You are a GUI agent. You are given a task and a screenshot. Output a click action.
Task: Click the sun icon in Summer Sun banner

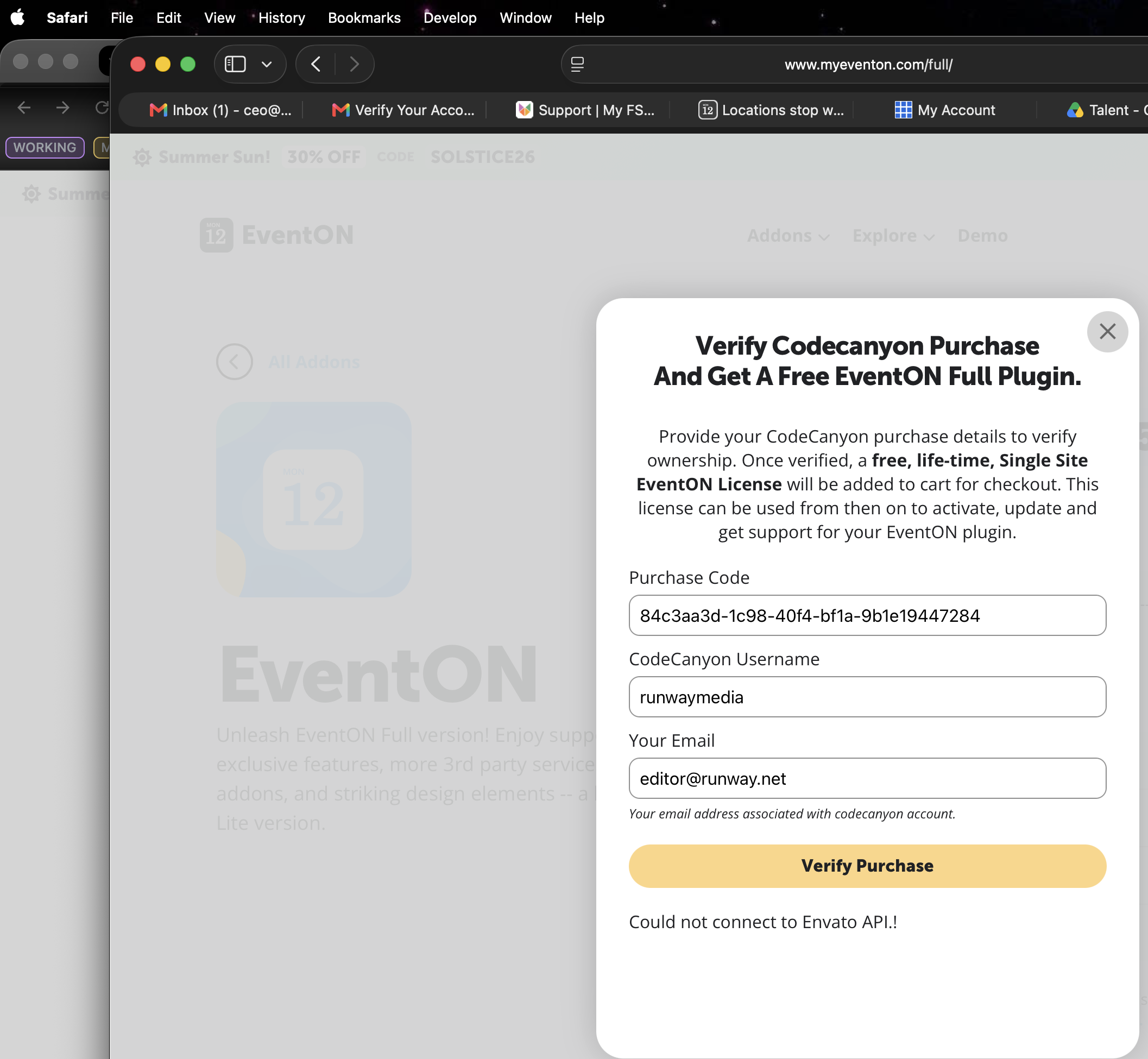[142, 157]
